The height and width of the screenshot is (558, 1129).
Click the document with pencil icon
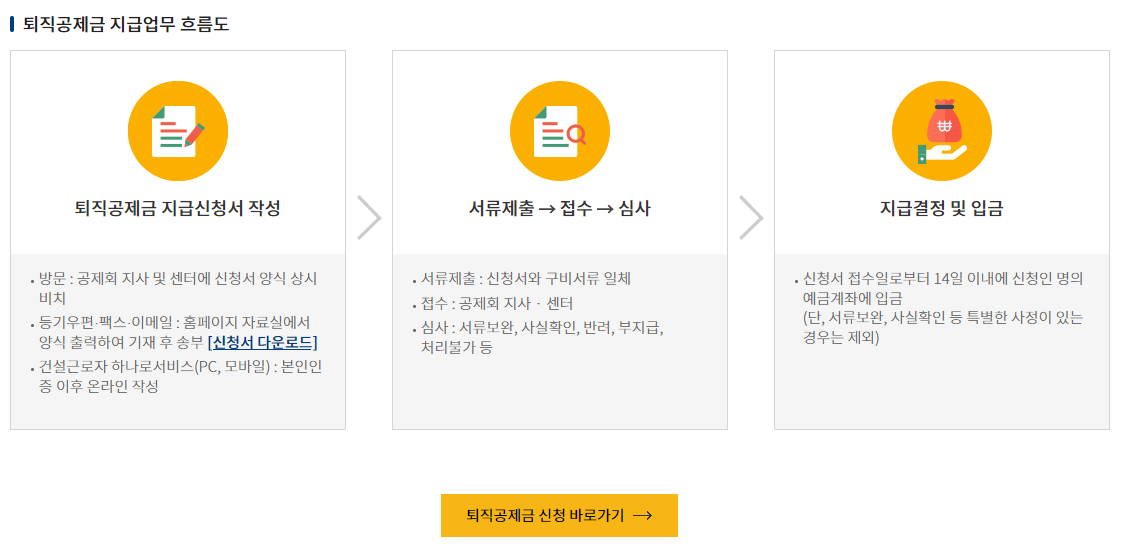[178, 132]
